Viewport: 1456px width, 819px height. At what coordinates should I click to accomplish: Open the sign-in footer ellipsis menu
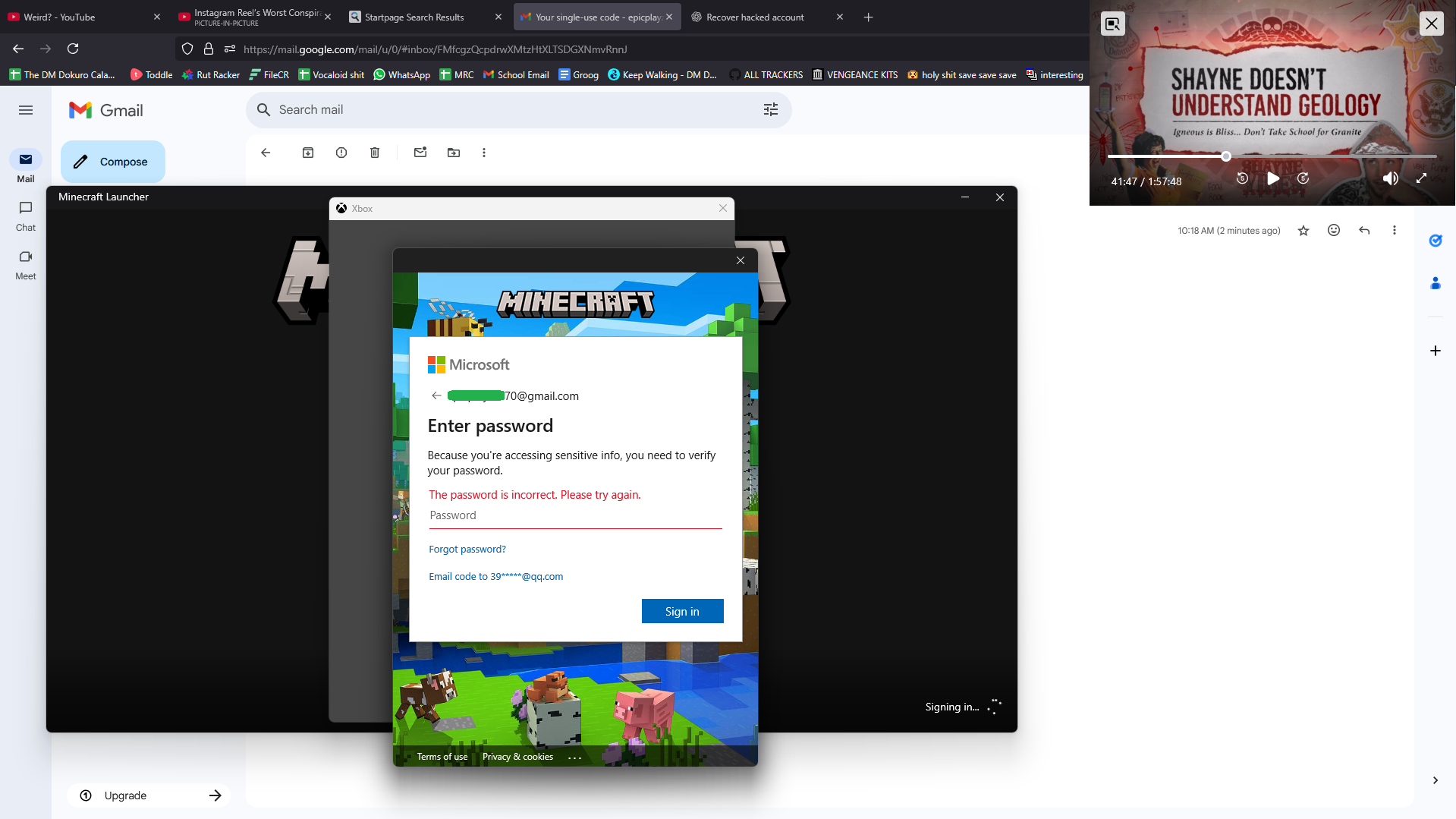tap(574, 758)
